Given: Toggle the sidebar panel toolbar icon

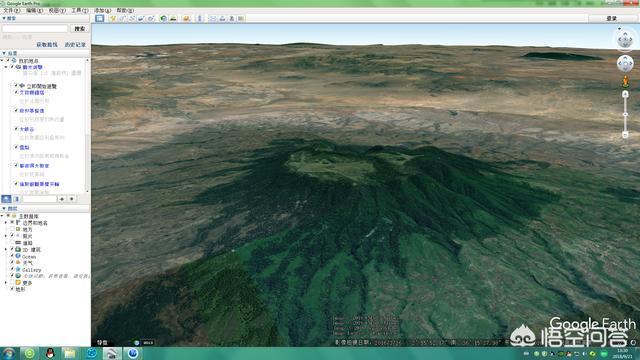Looking at the screenshot, I should pos(100,18).
